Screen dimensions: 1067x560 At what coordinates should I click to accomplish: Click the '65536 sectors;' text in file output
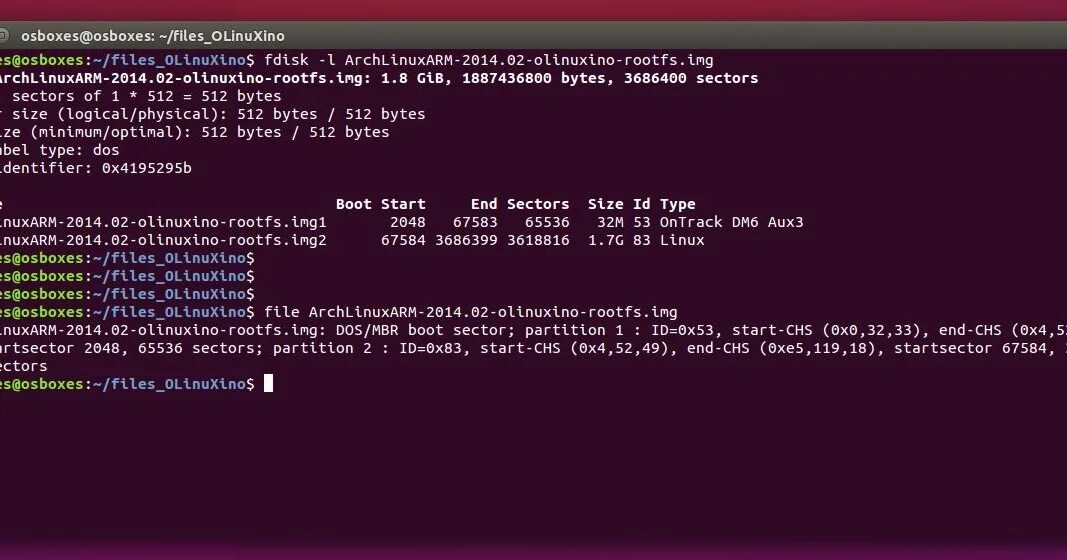click(x=201, y=348)
